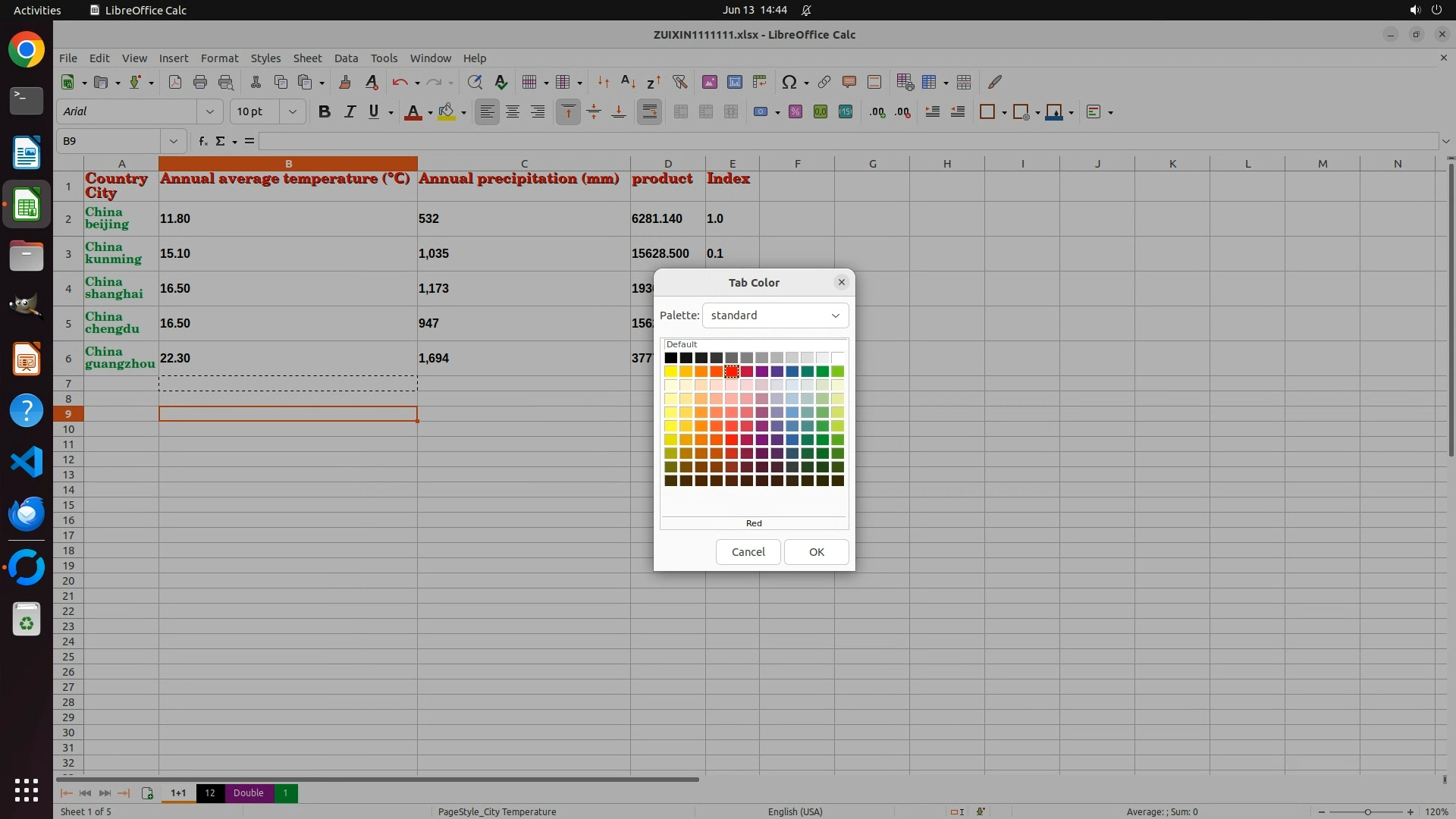Toggle Bold formatting
This screenshot has width=1456, height=819.
(x=325, y=112)
